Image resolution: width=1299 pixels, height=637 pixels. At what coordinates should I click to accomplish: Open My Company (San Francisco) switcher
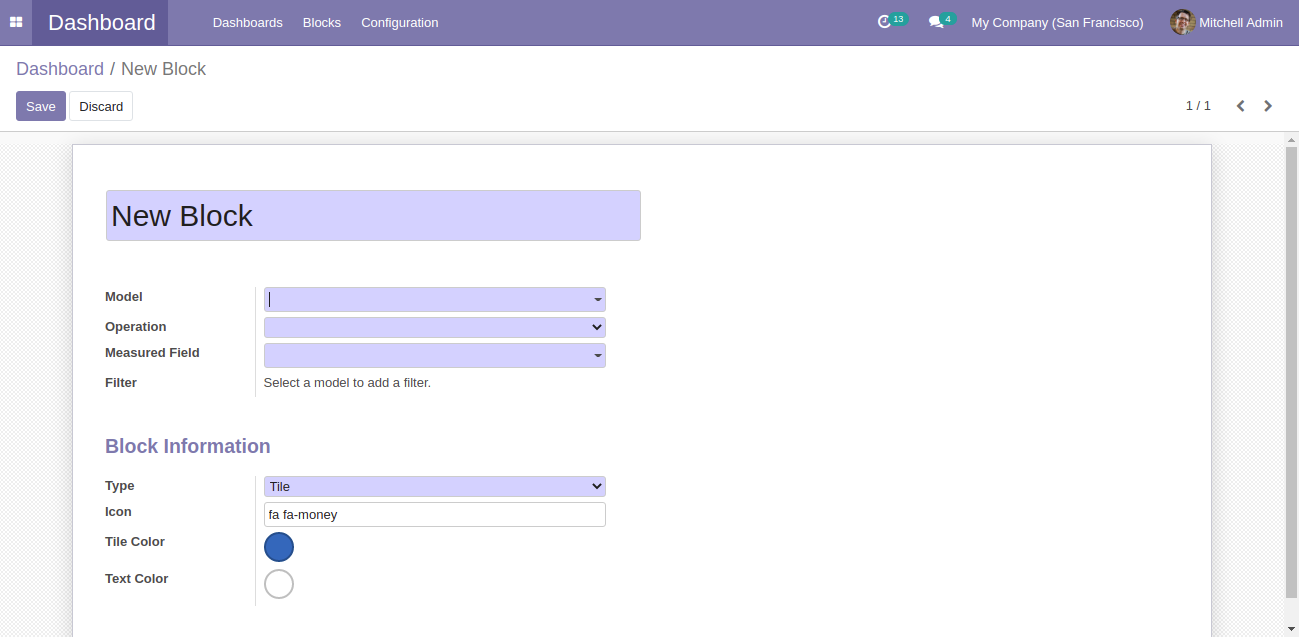coord(1057,22)
